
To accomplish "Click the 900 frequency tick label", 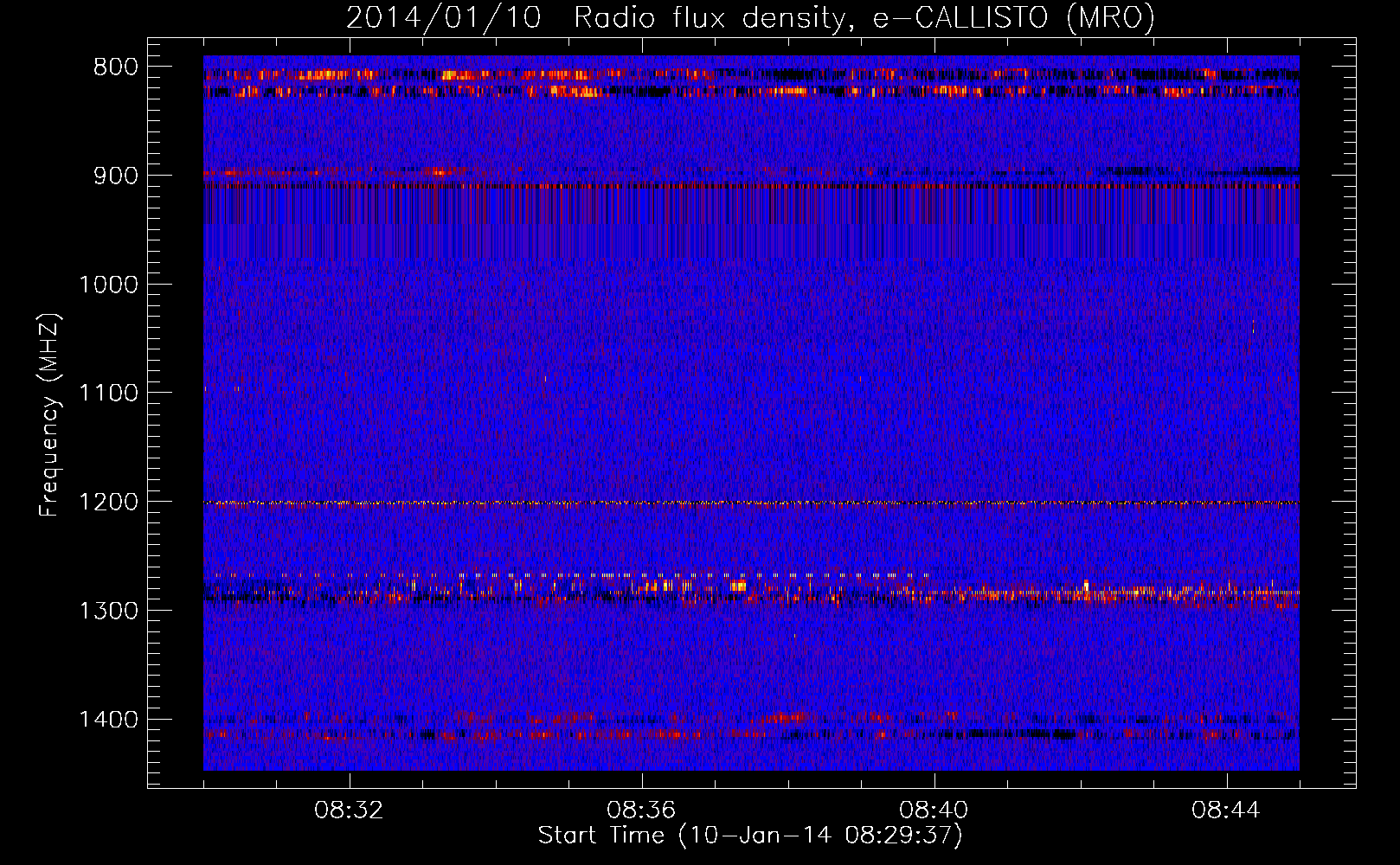I will coord(116,176).
